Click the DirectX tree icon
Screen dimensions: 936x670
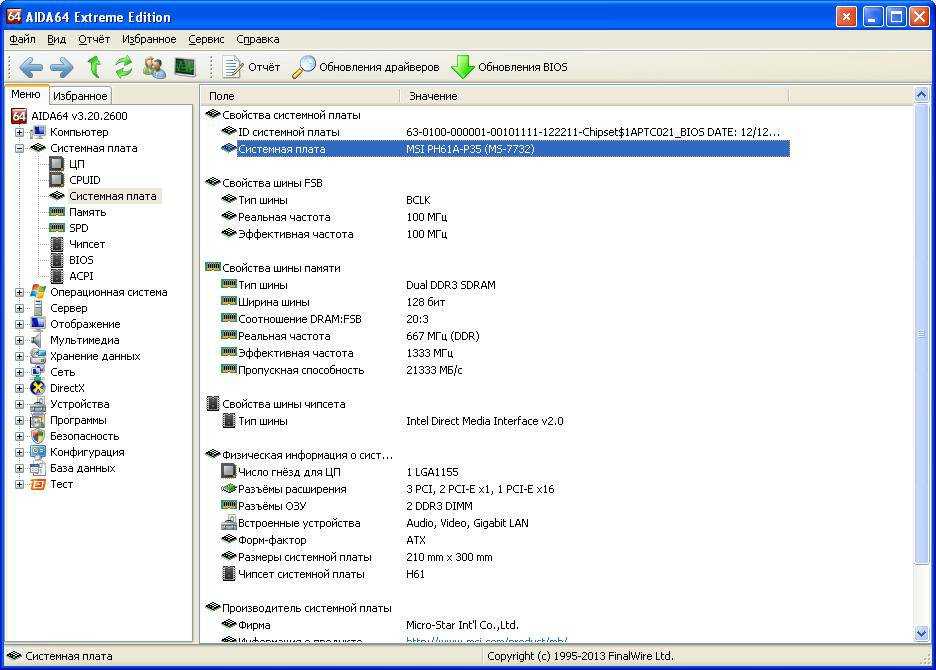click(38, 388)
